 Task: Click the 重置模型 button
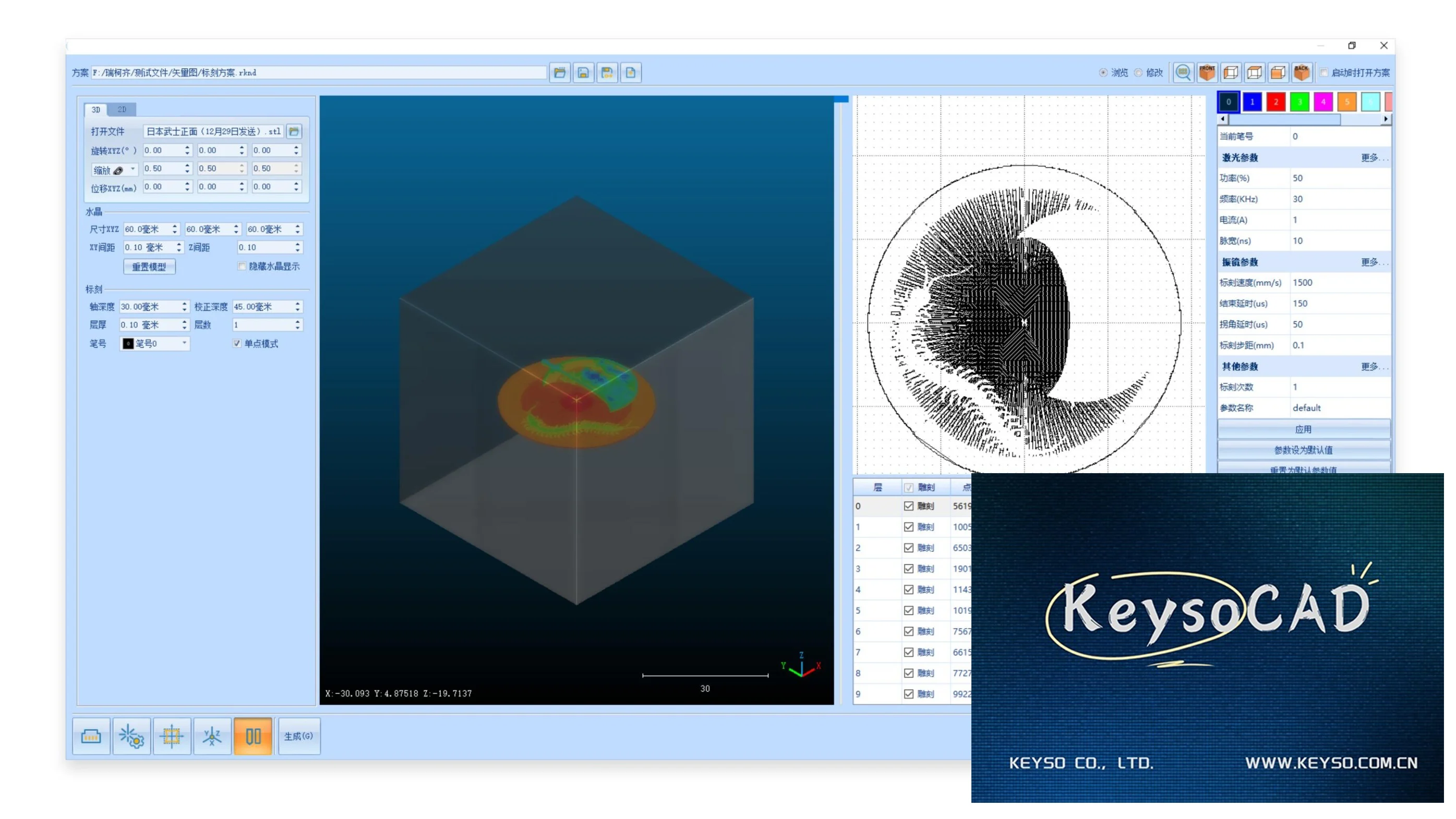(x=149, y=267)
